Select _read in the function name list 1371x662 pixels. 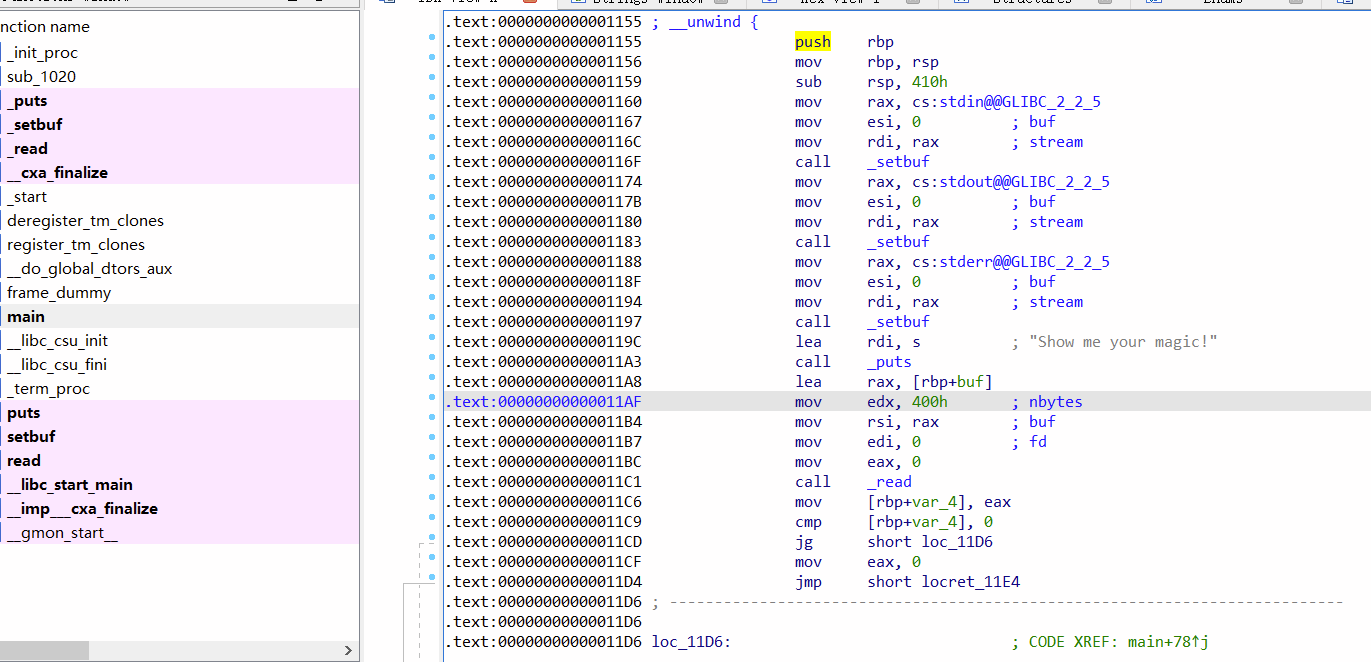click(x=28, y=148)
